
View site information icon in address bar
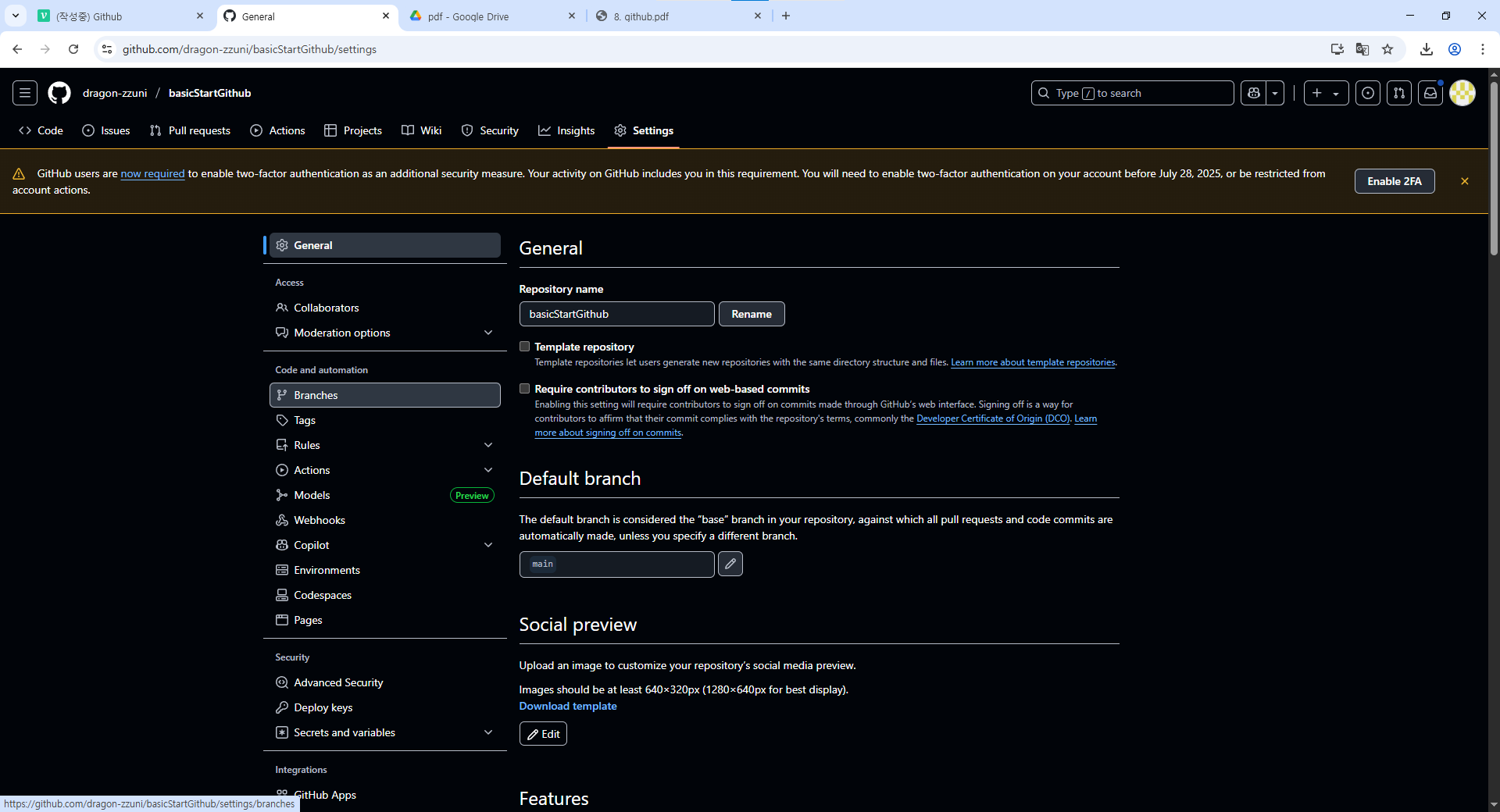[x=107, y=49]
